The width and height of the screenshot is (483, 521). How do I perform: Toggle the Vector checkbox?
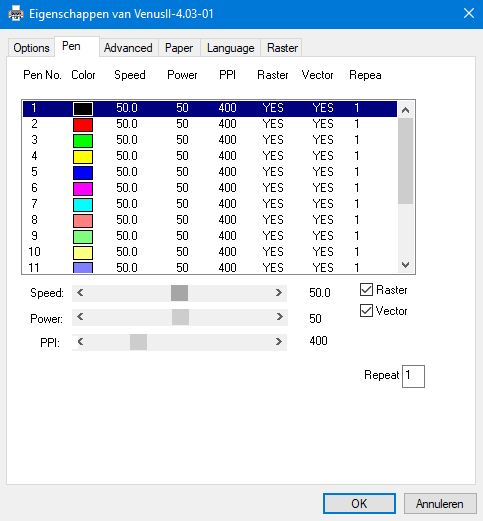point(366,311)
